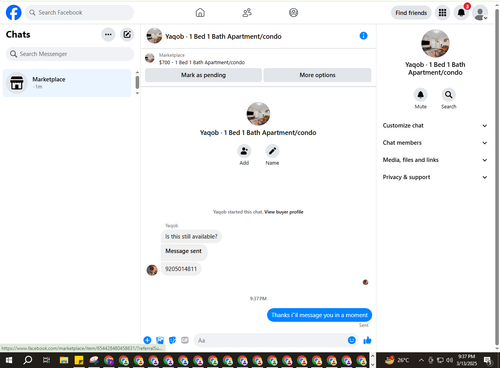Viewport: 500px width, 368px height.
Task: Open Windows taskbar search
Action: coord(28,360)
